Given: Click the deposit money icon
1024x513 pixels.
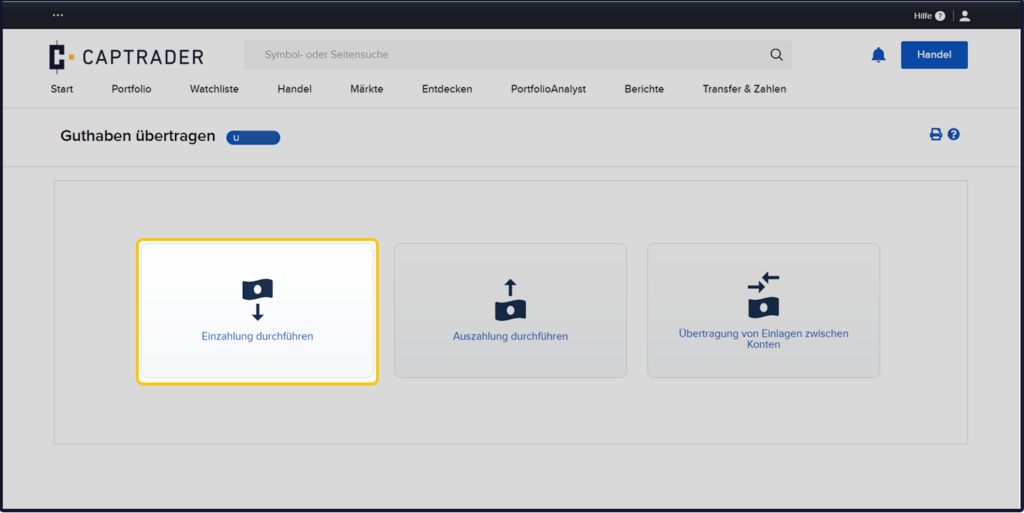Looking at the screenshot, I should 257,299.
